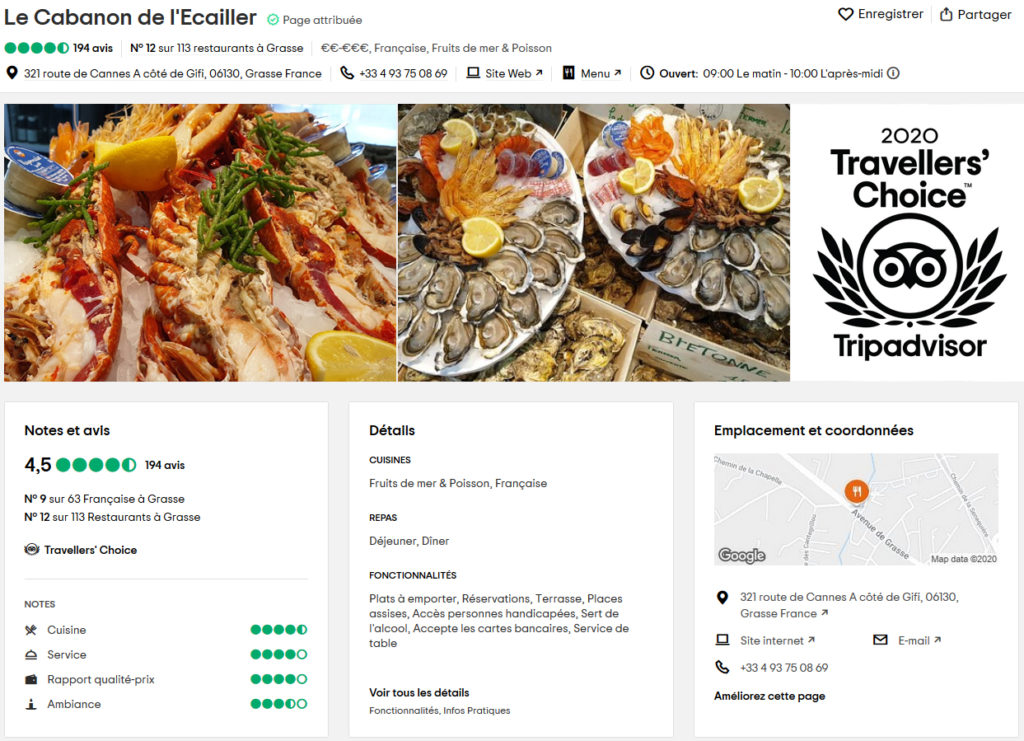Screen dimensions: 1024x741
Task: Click the Google map preview
Action: pyautogui.click(x=856, y=509)
